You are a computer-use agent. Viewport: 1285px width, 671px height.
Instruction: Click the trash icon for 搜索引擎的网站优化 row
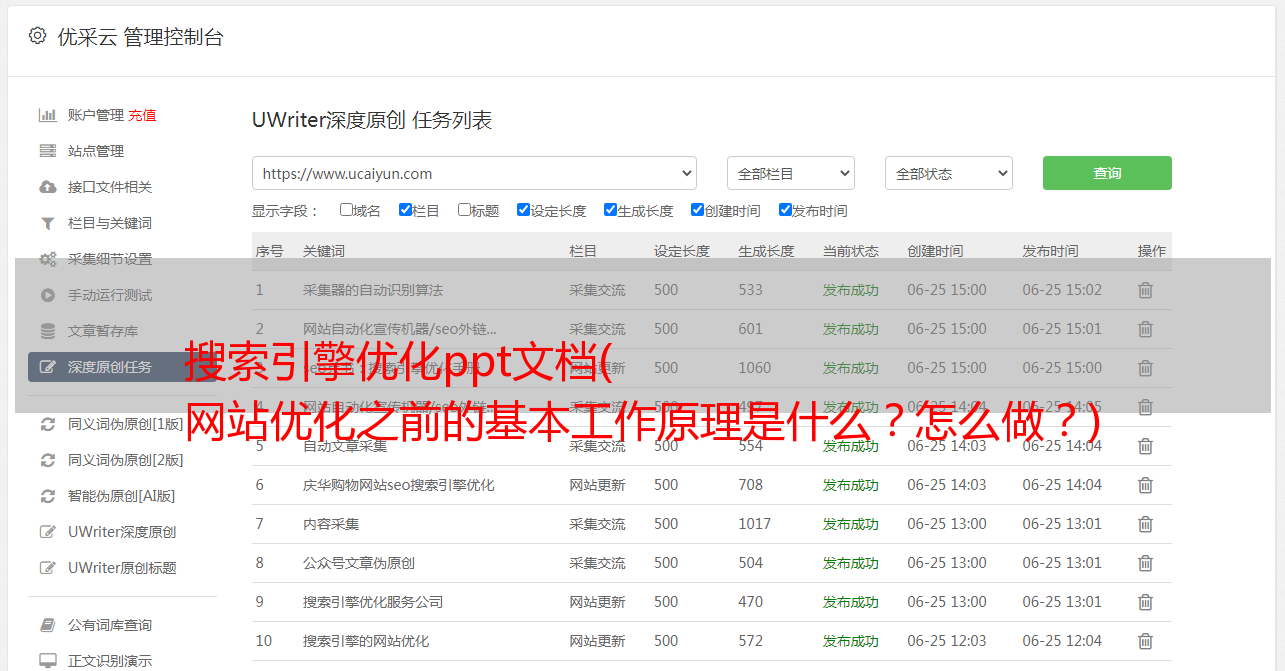pos(1145,641)
